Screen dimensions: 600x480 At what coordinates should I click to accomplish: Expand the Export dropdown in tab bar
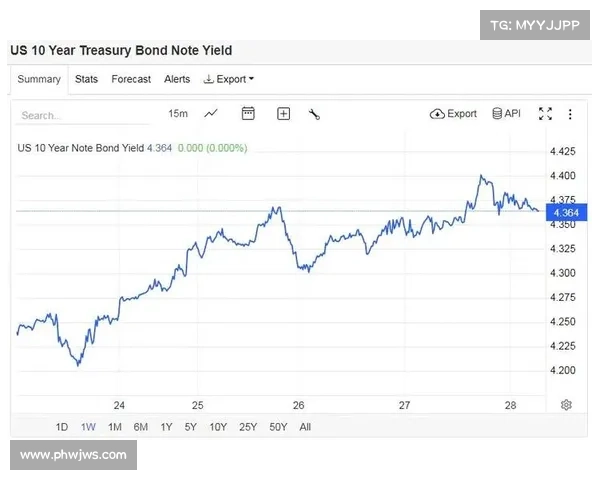228,79
